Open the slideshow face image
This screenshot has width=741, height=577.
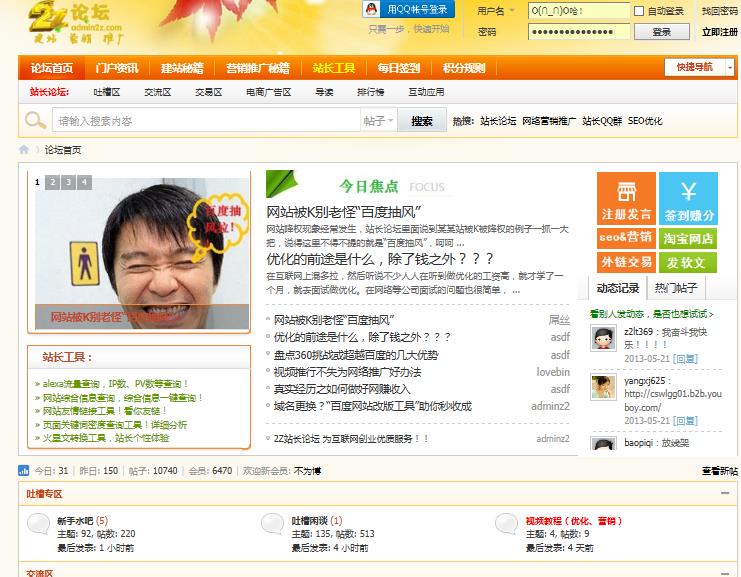[142, 253]
